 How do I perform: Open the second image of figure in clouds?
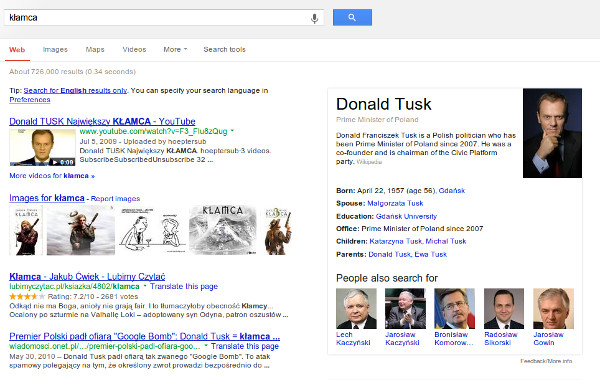(x=81, y=230)
